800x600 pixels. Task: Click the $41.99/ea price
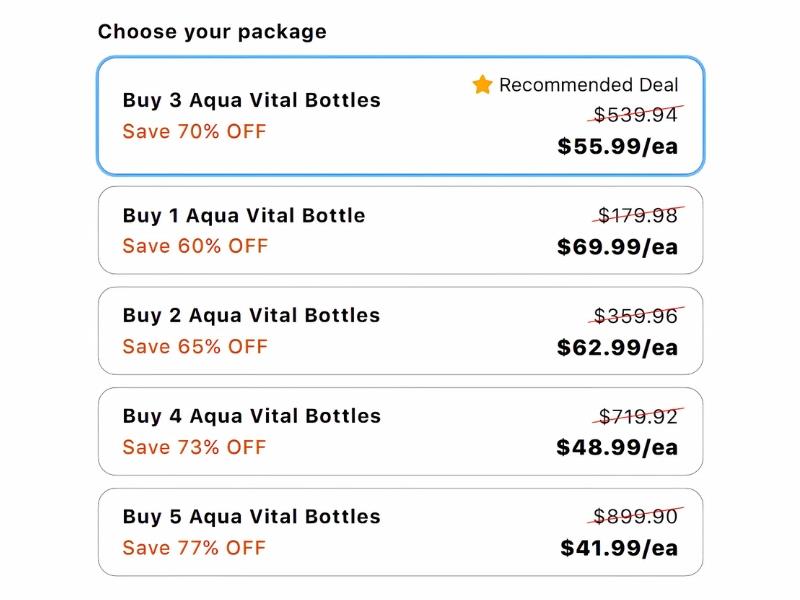click(619, 548)
